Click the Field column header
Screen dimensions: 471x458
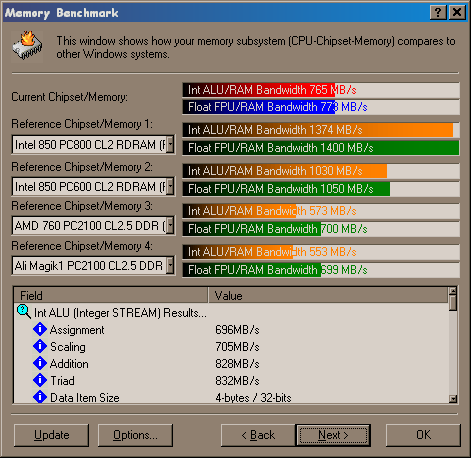(111, 295)
